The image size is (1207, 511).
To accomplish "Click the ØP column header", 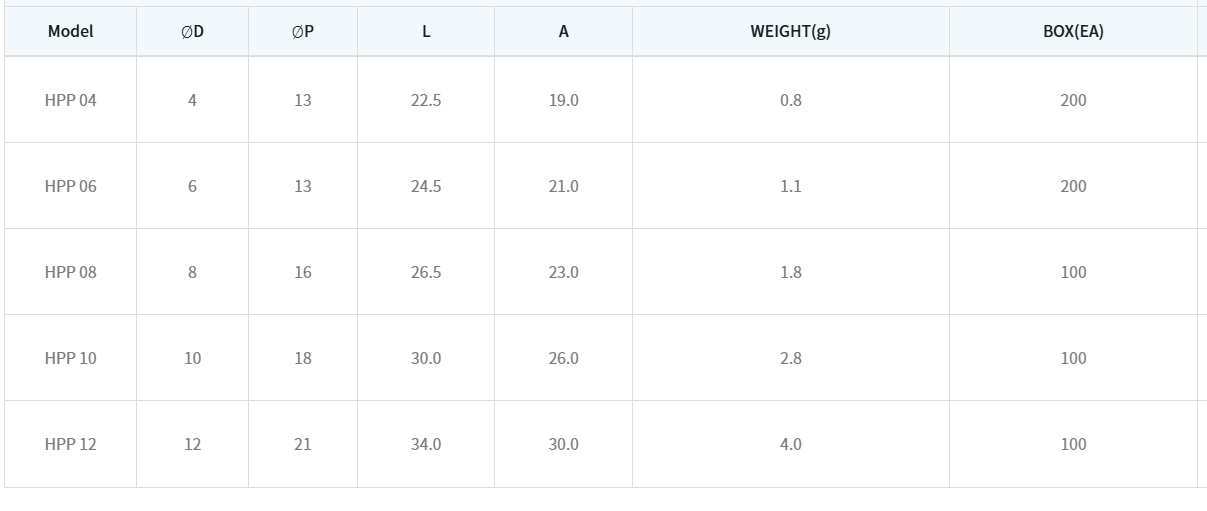I will [x=303, y=31].
